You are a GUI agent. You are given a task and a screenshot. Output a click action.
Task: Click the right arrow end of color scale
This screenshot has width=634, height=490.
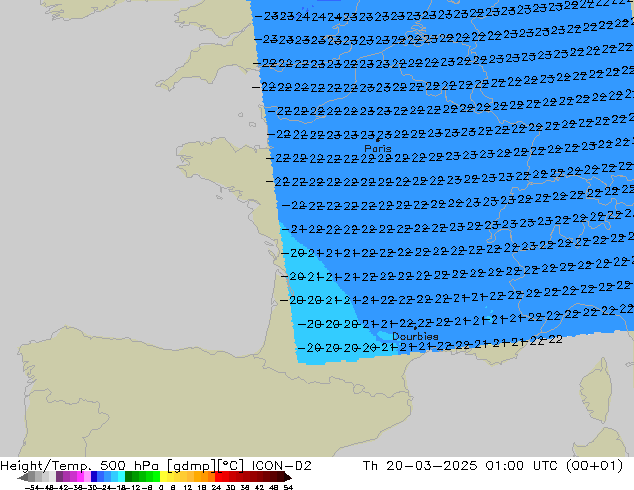click(x=288, y=477)
